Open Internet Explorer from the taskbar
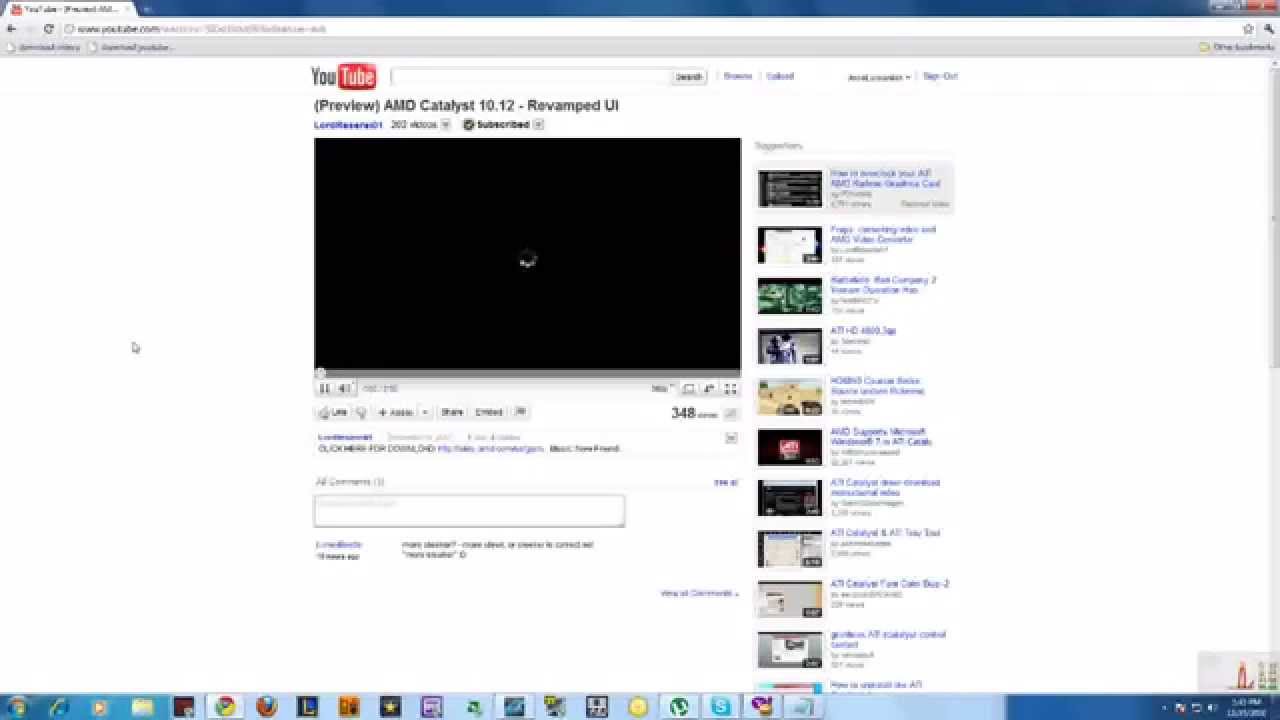1280x720 pixels. (59, 707)
